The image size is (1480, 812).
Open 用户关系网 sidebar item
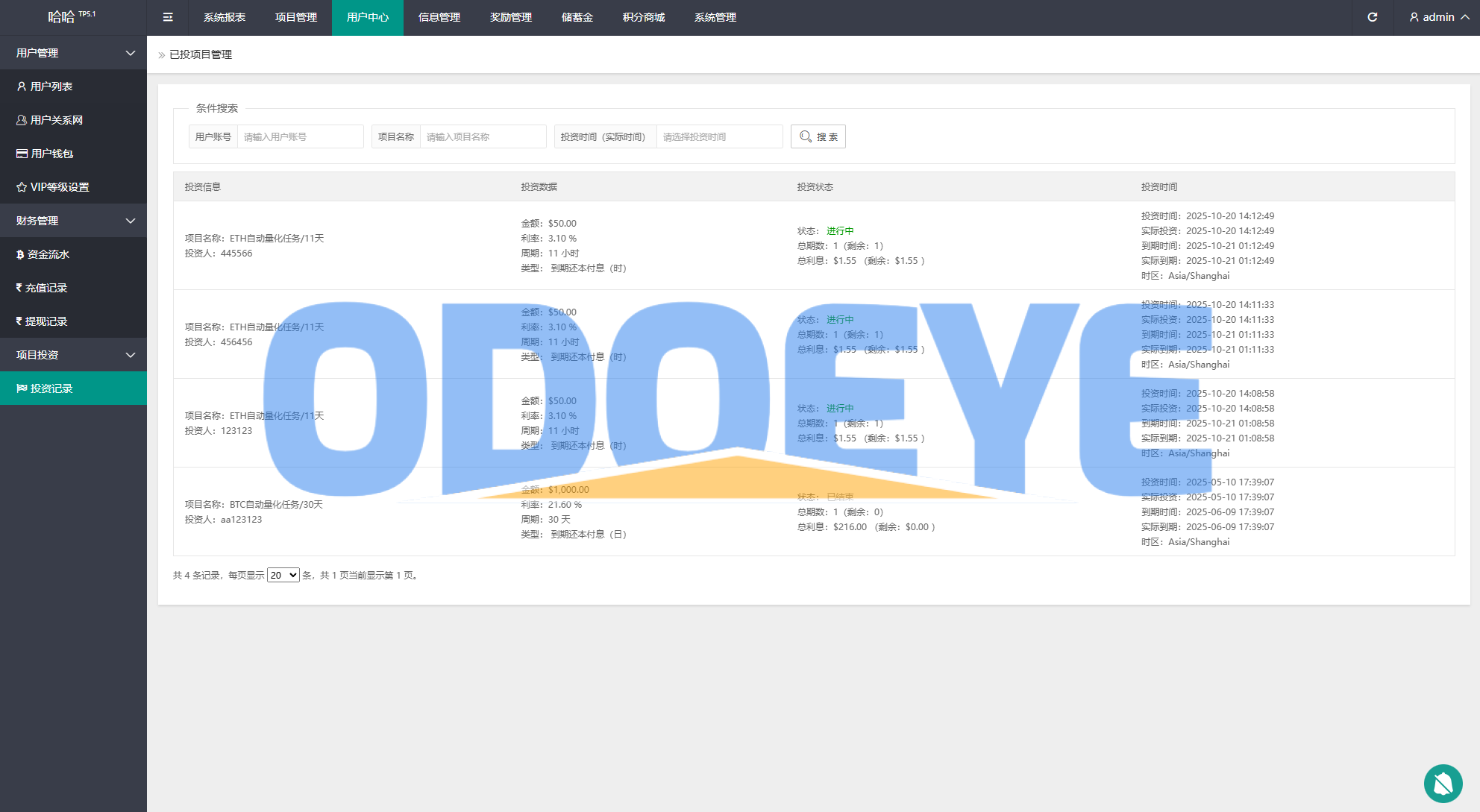56,120
